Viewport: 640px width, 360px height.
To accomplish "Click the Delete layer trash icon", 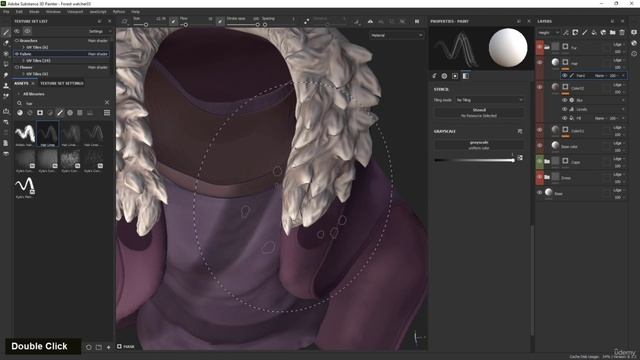I will 622,32.
